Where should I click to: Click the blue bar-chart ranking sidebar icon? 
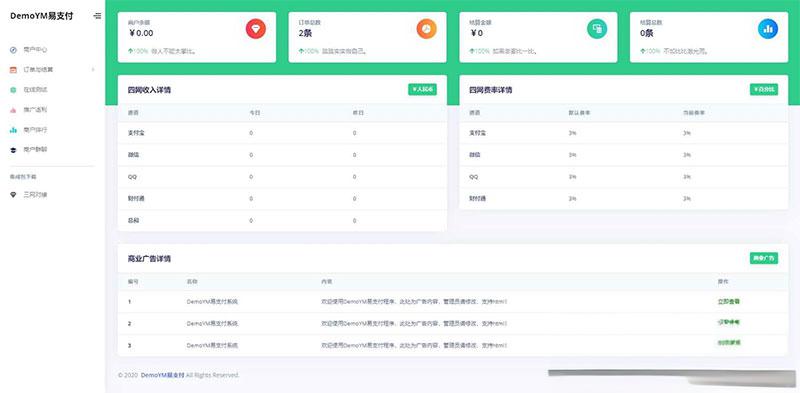[13, 130]
